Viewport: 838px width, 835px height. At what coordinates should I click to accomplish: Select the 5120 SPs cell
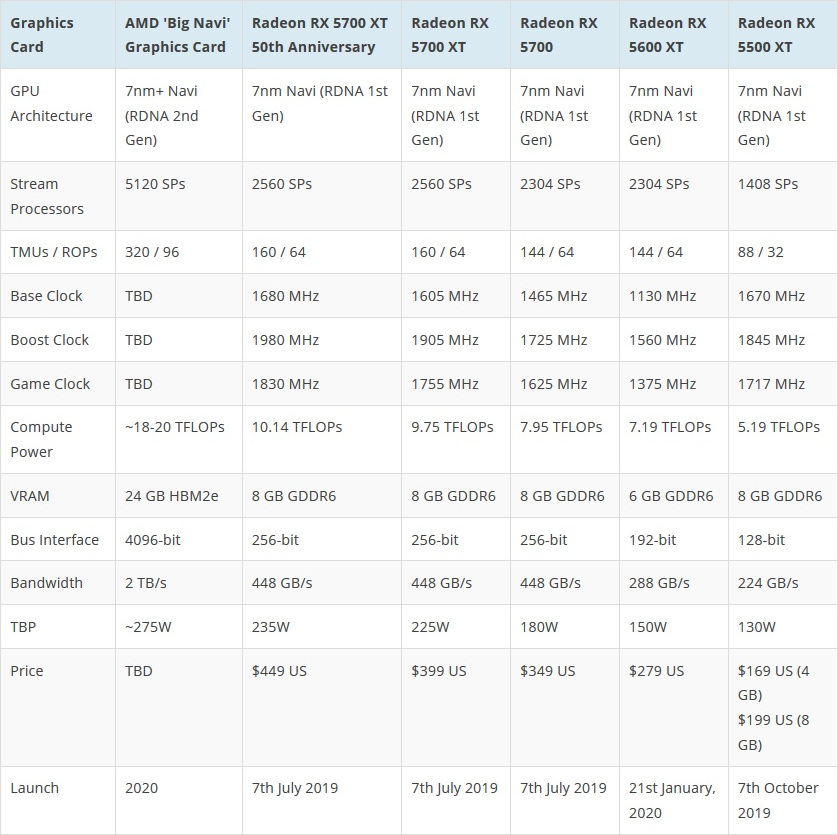[x=179, y=196]
